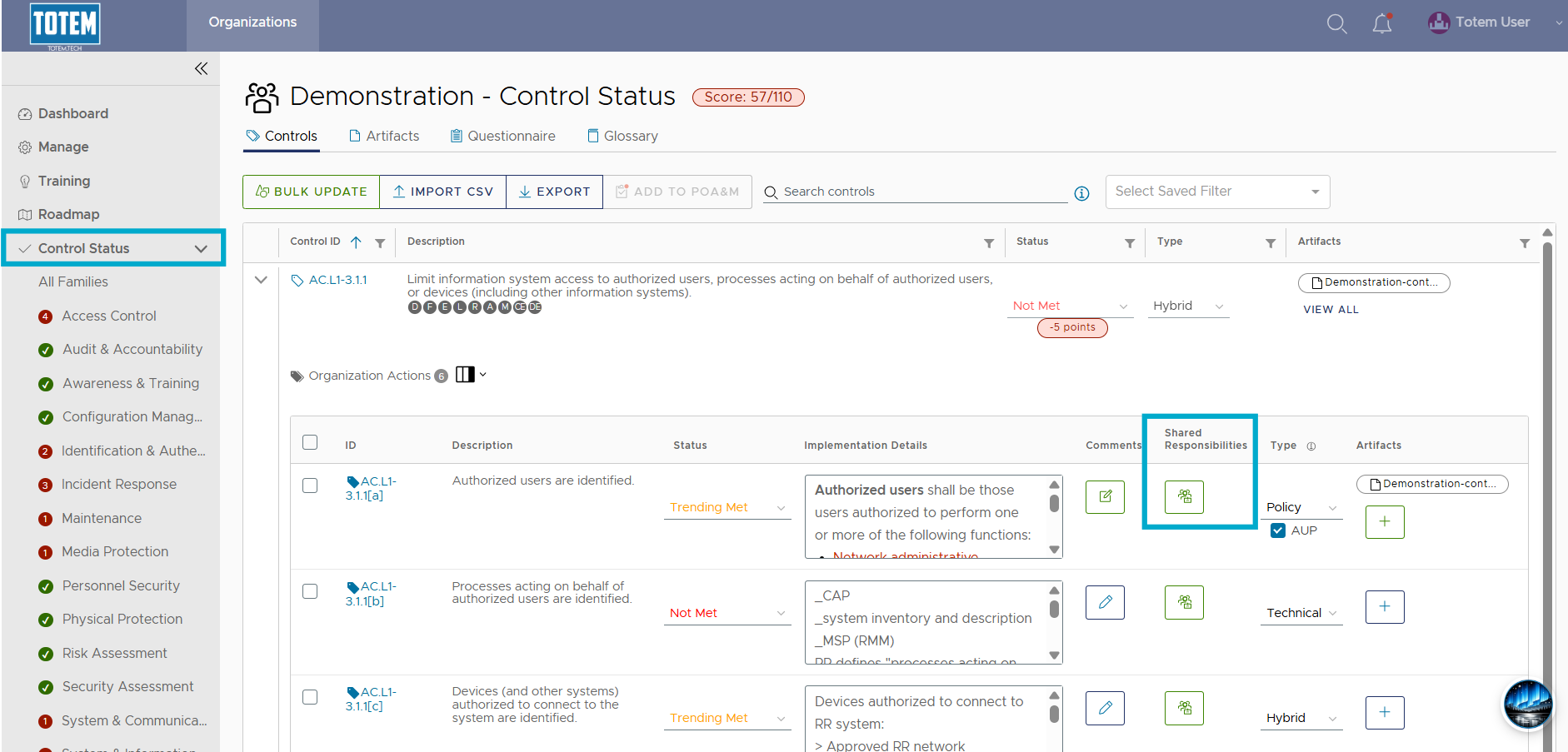The width and height of the screenshot is (1568, 752).
Task: Click the EXPORT button
Action: coord(555,192)
